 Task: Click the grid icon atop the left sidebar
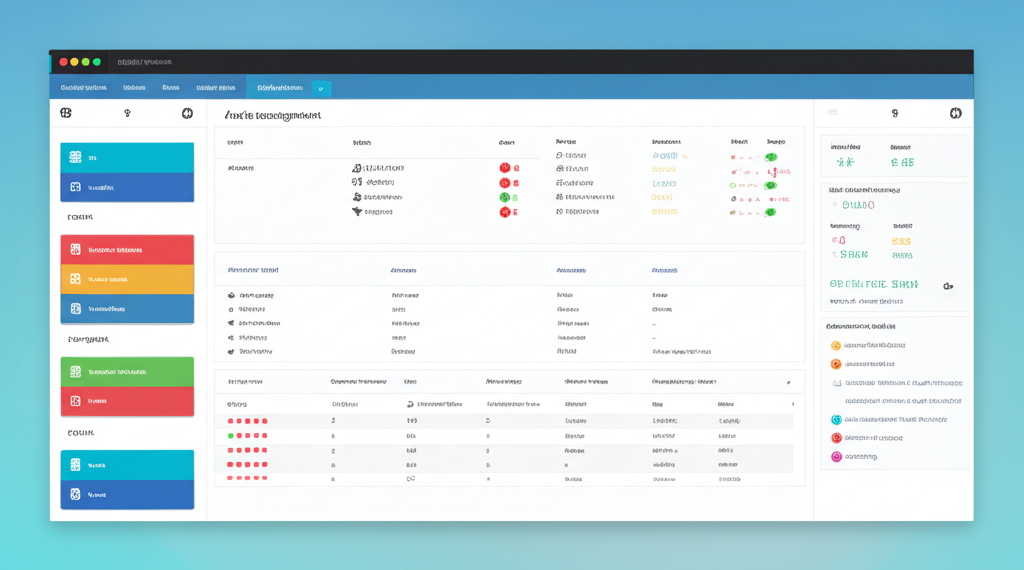(66, 114)
